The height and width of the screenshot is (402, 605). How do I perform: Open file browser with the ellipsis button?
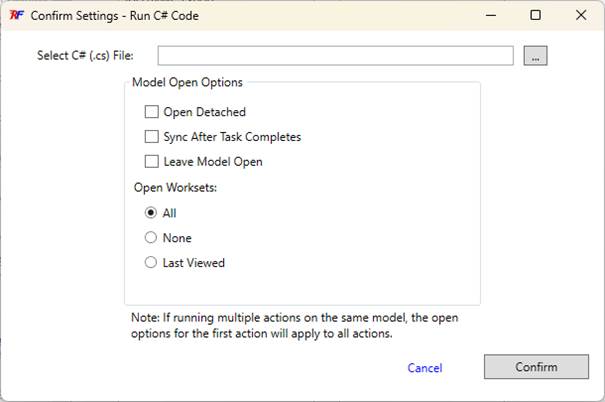[536, 56]
